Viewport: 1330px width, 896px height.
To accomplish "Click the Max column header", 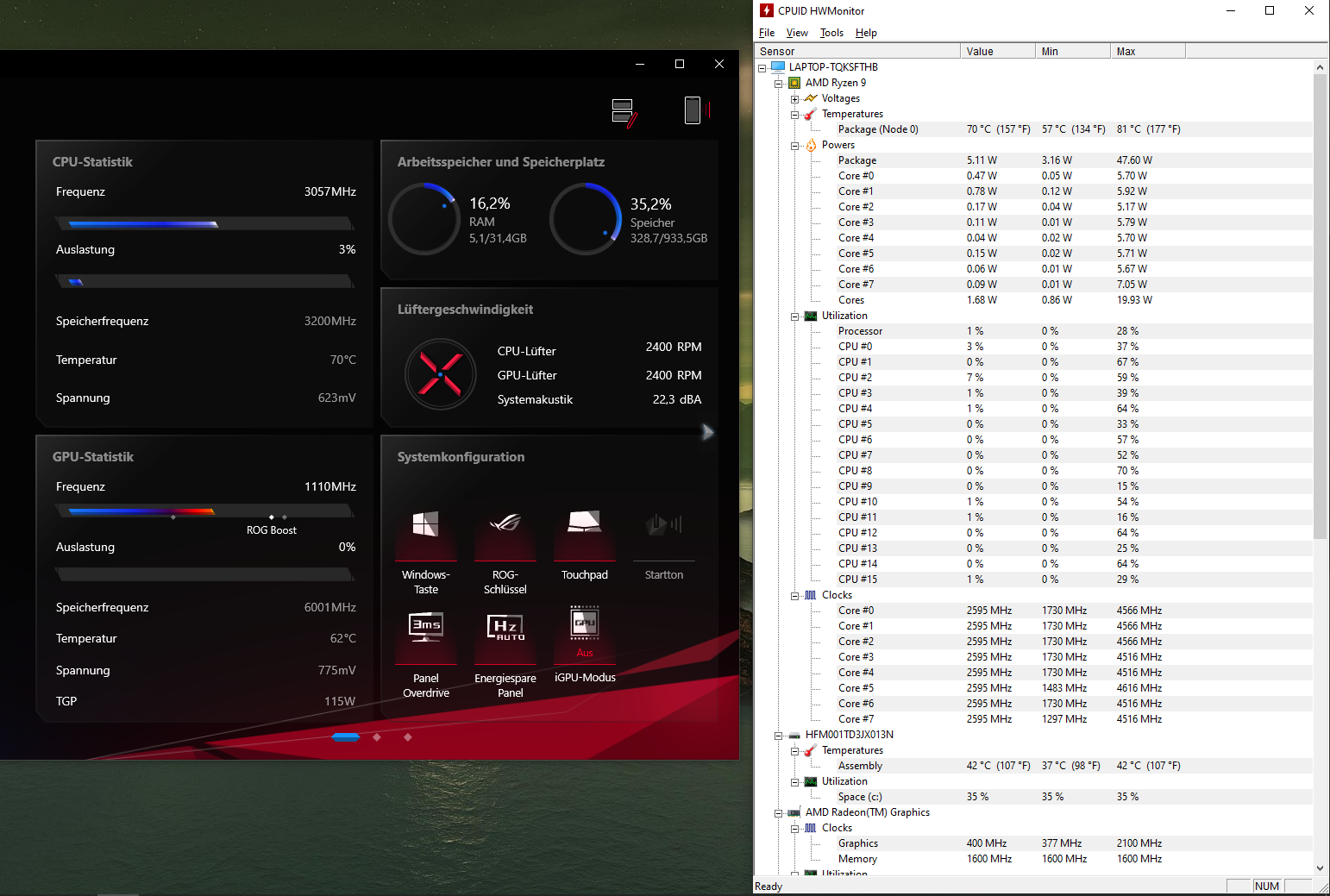I will (1148, 51).
